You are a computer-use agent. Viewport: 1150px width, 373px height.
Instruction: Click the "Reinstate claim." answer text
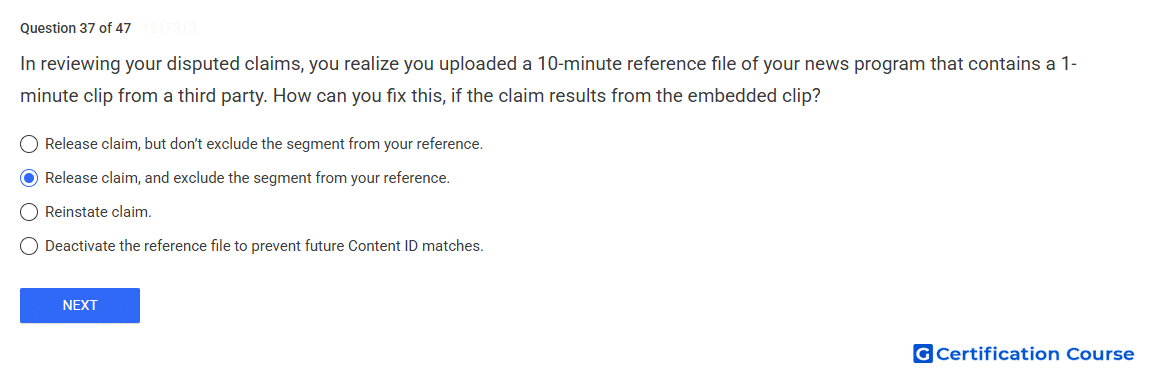click(x=98, y=212)
